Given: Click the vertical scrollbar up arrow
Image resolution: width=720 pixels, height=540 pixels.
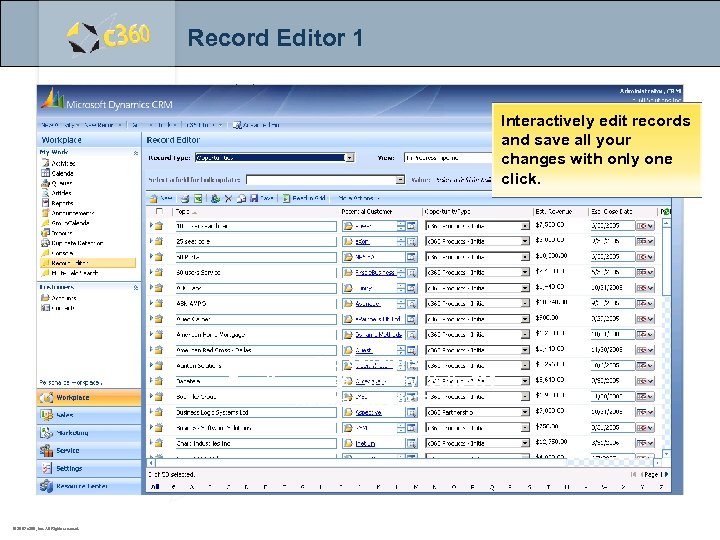Looking at the screenshot, I should pos(666,224).
